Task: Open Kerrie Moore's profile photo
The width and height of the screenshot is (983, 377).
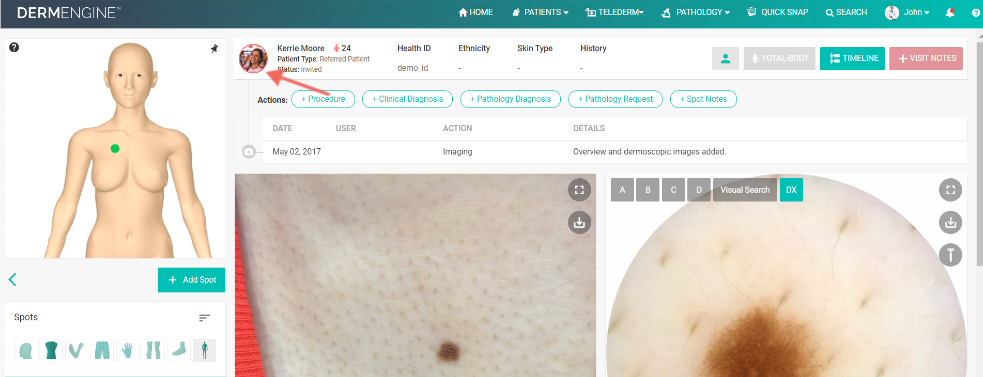Action: click(x=253, y=59)
